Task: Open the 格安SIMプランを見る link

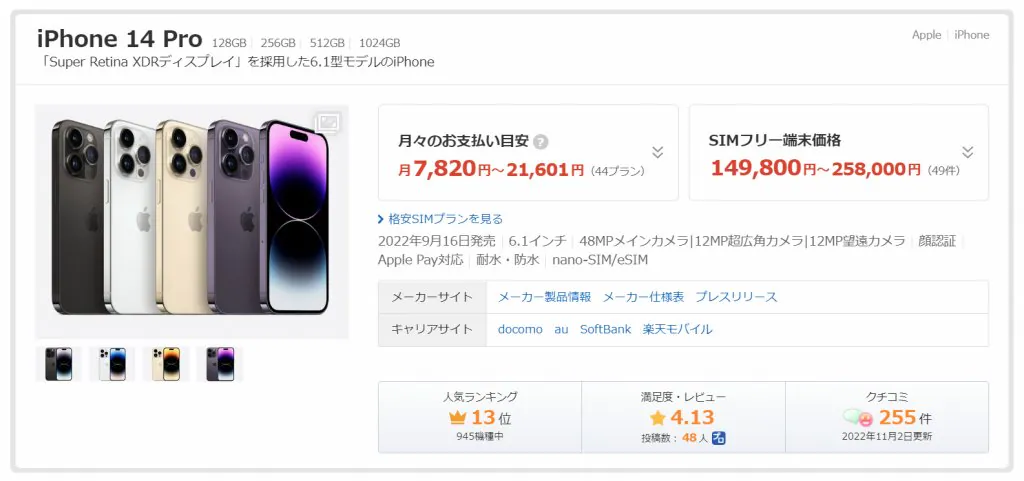Action: 440,219
